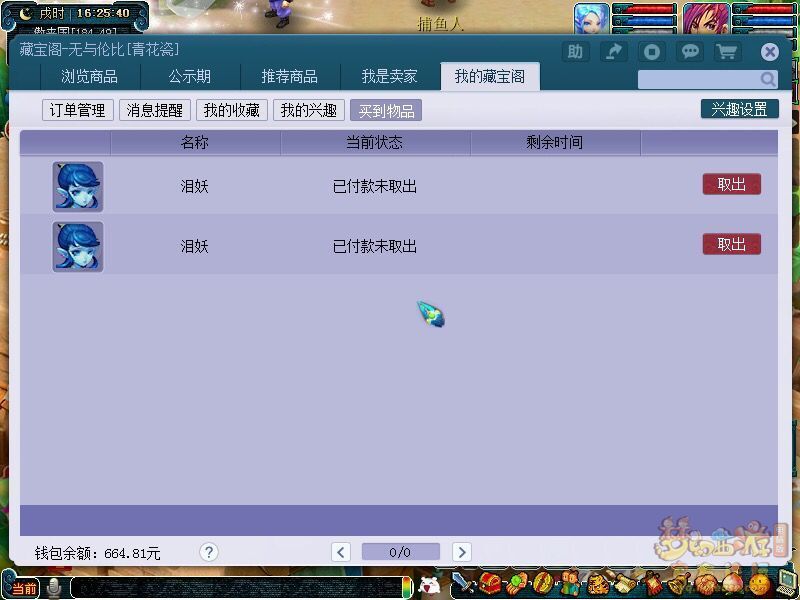The width and height of the screenshot is (800, 600).
Task: Open the scroll quest icon
Action: click(x=625, y=583)
